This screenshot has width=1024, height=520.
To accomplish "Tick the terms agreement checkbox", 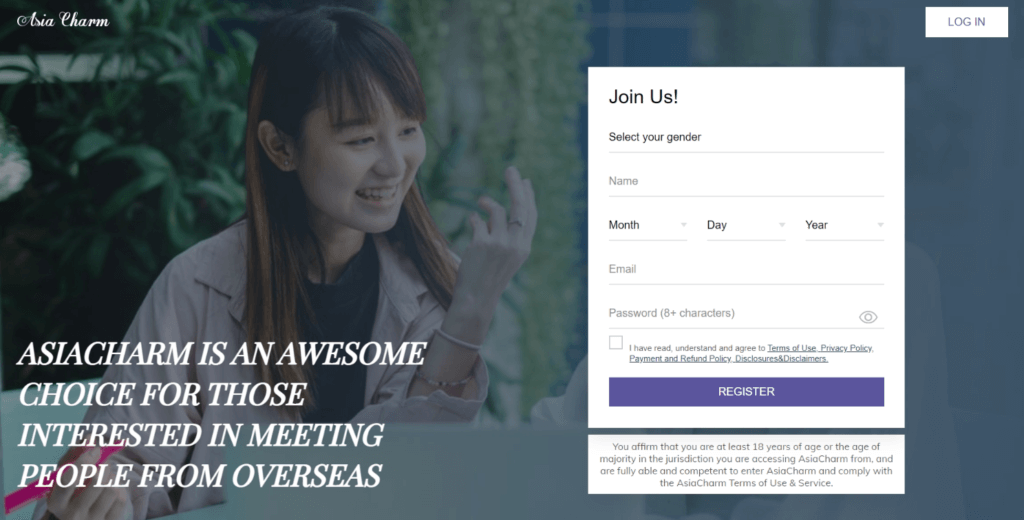I will [616, 342].
